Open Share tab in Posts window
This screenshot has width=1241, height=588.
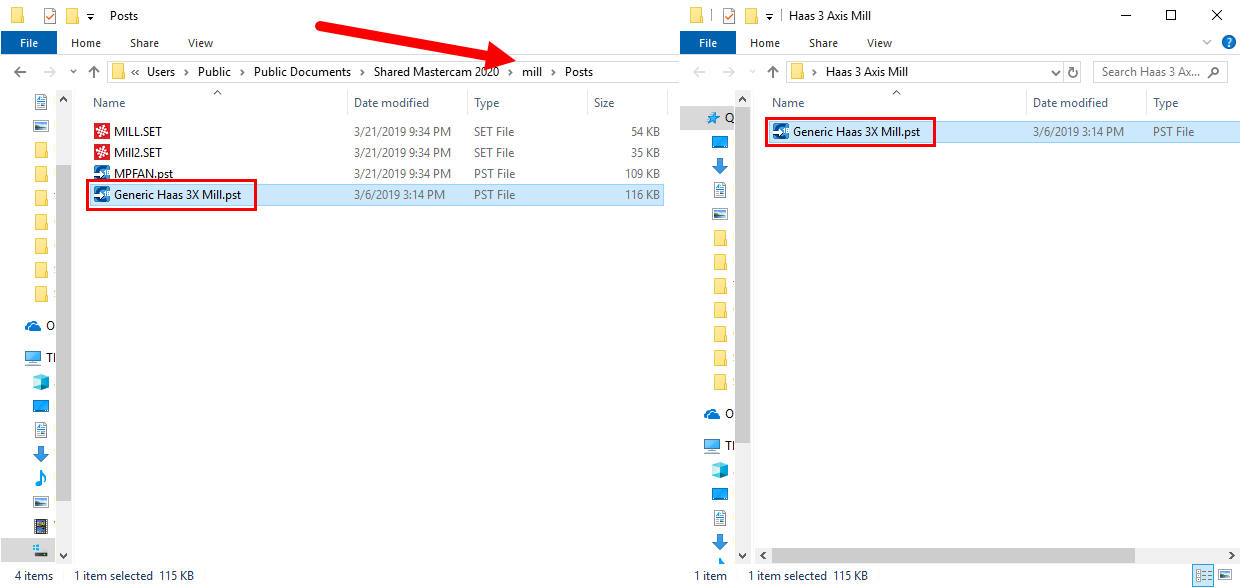point(144,43)
